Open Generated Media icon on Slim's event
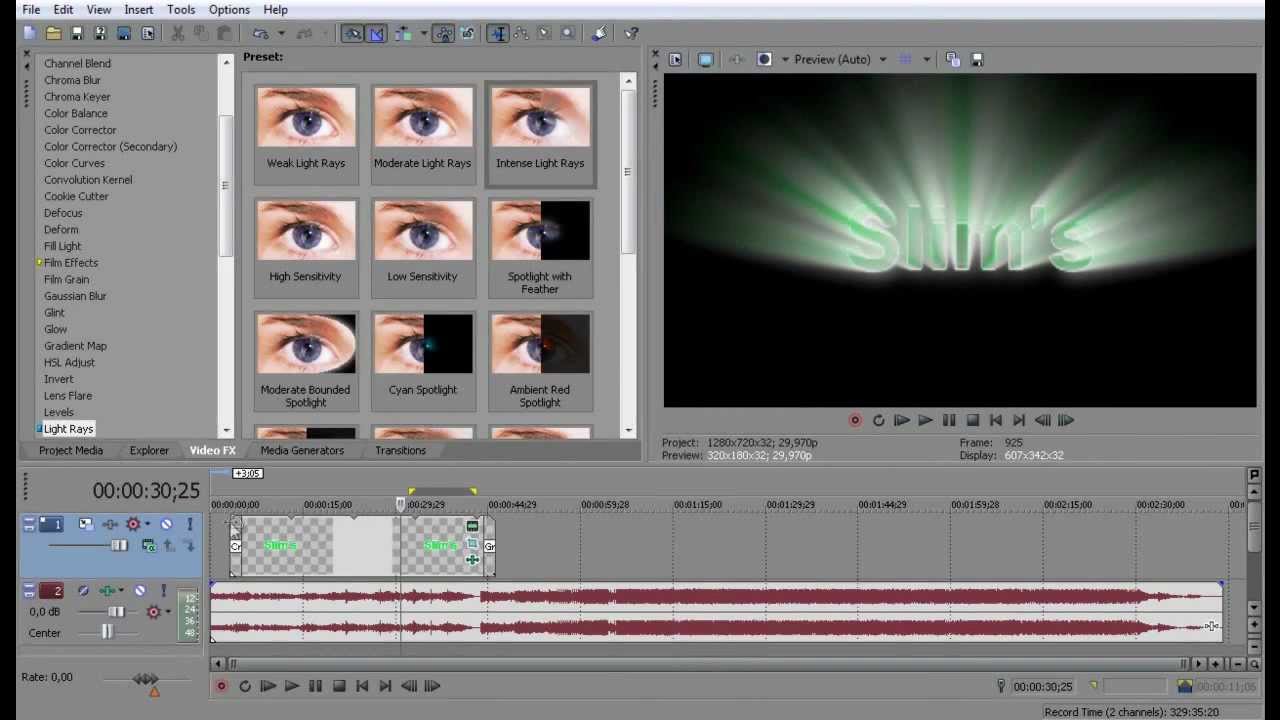This screenshot has height=720, width=1280. coord(472,526)
